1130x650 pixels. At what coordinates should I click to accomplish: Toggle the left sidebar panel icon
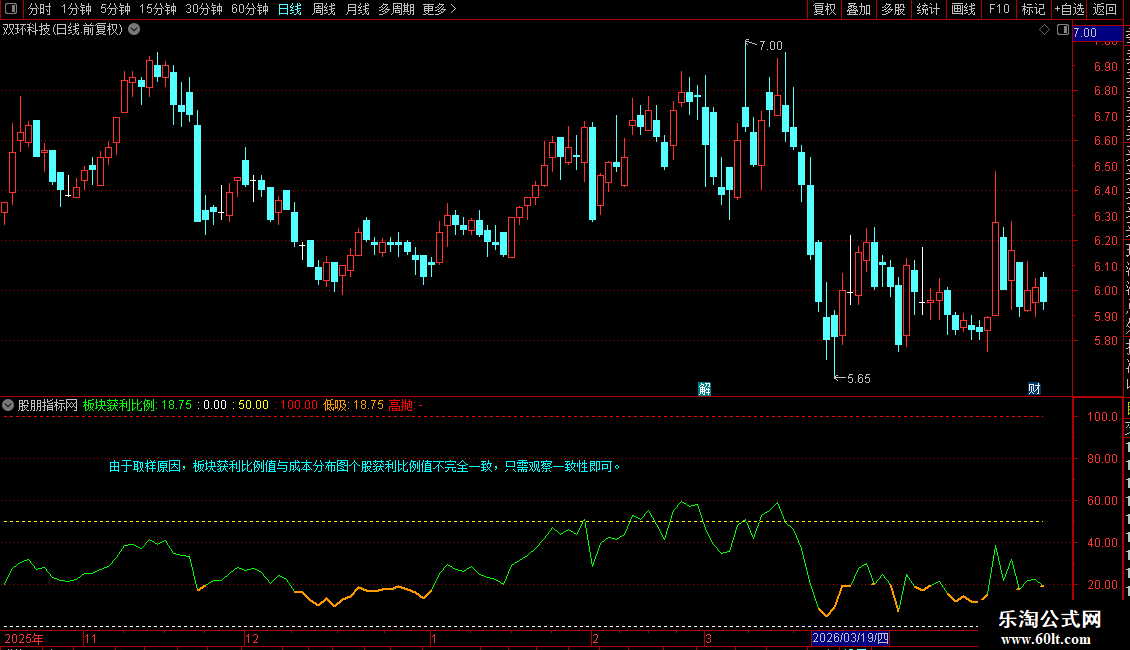click(x=11, y=9)
